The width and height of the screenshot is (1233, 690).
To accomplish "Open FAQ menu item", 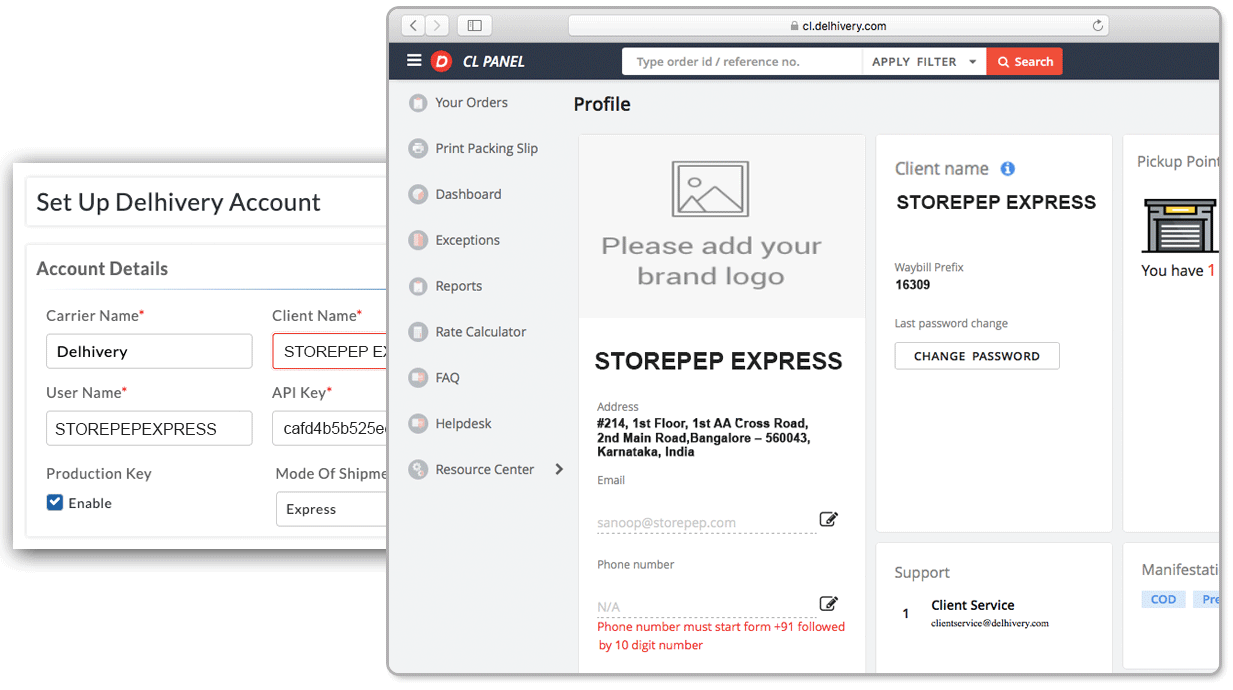I will tap(447, 378).
